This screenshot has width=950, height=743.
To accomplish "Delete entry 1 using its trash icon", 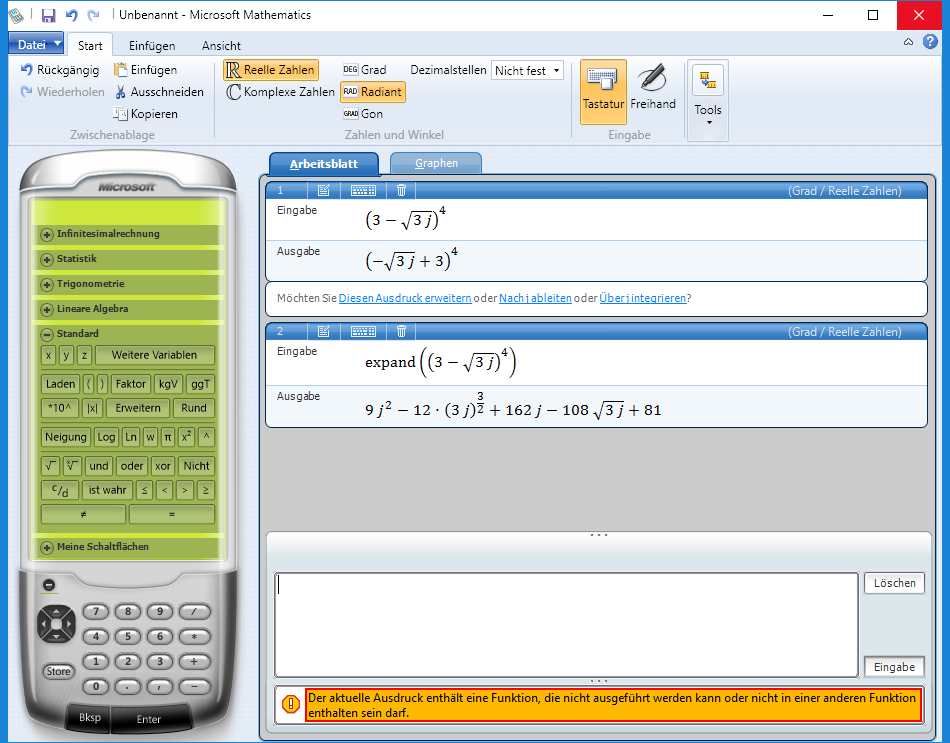I will (401, 190).
